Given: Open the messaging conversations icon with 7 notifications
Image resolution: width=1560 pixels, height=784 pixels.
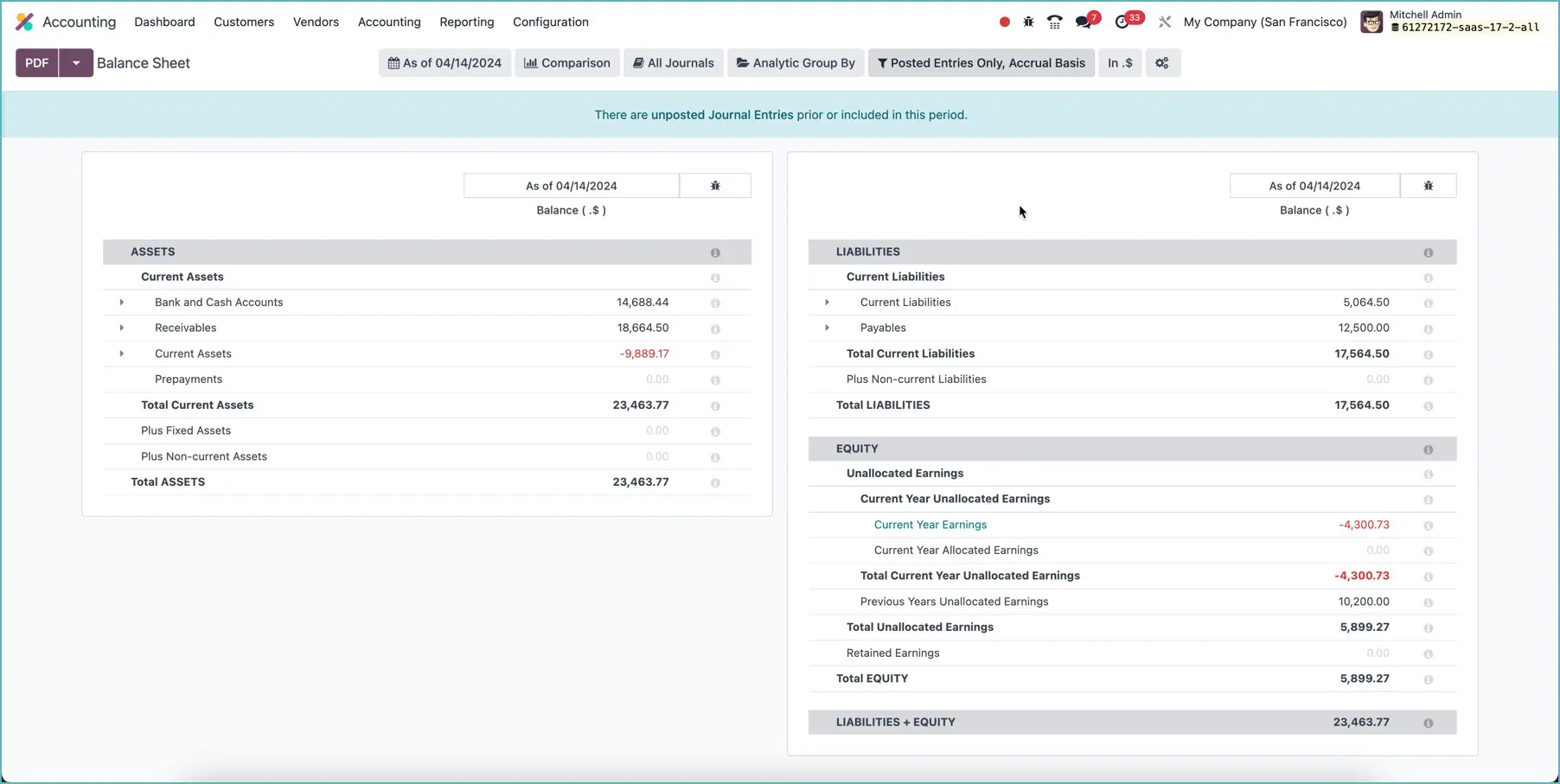Looking at the screenshot, I should pos(1084,21).
